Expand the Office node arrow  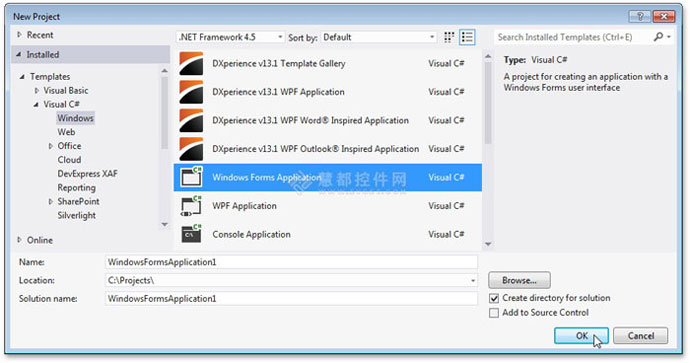(x=51, y=146)
